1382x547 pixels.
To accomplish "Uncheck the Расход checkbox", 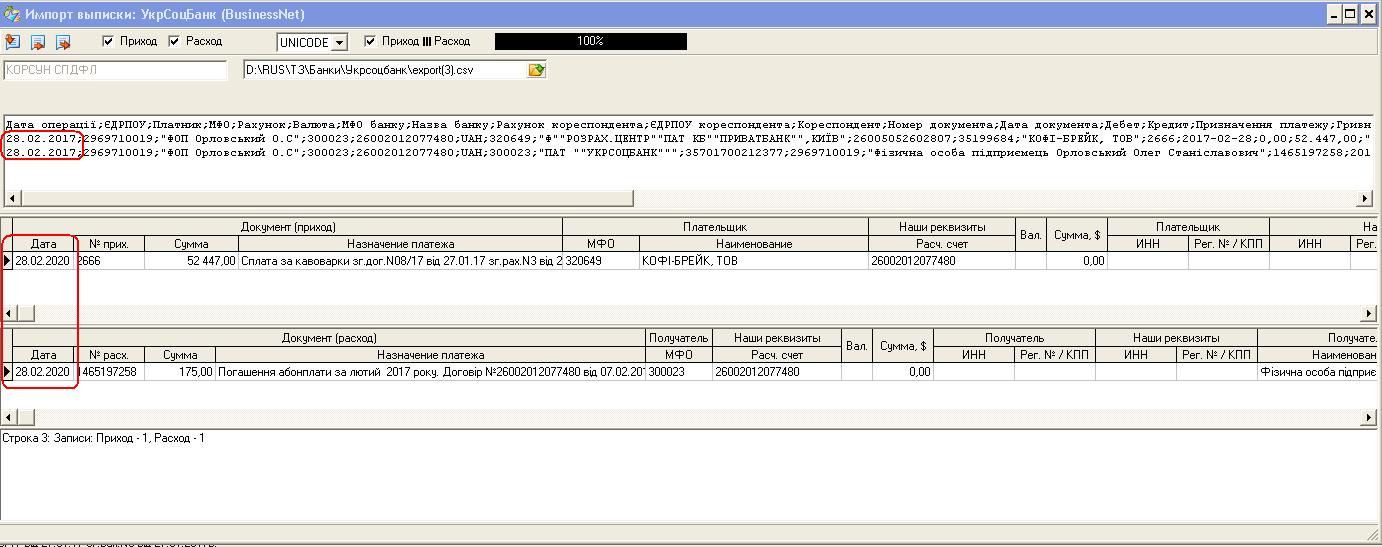I will click(174, 41).
